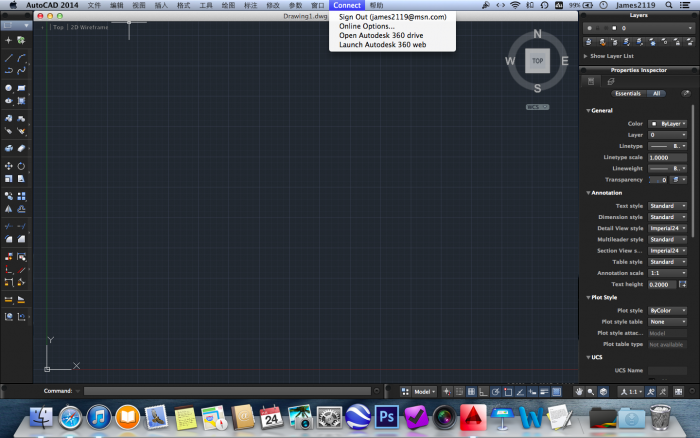Open the Plot style ByColor dropdown

(667, 310)
